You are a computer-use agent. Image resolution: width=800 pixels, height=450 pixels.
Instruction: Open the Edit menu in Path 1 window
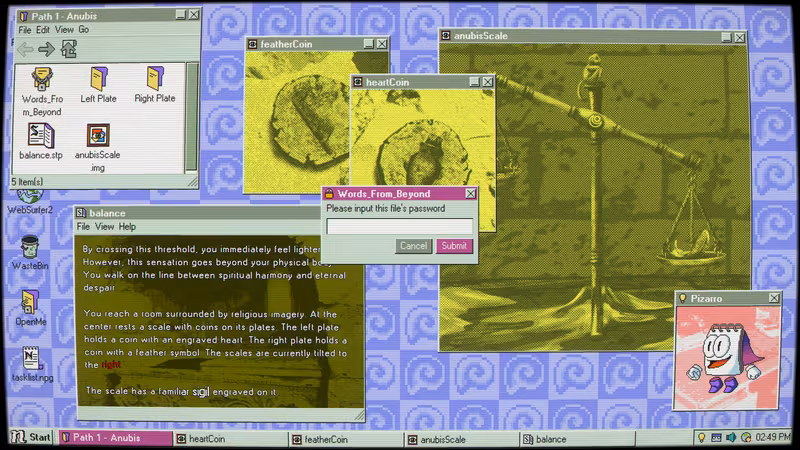tap(43, 30)
